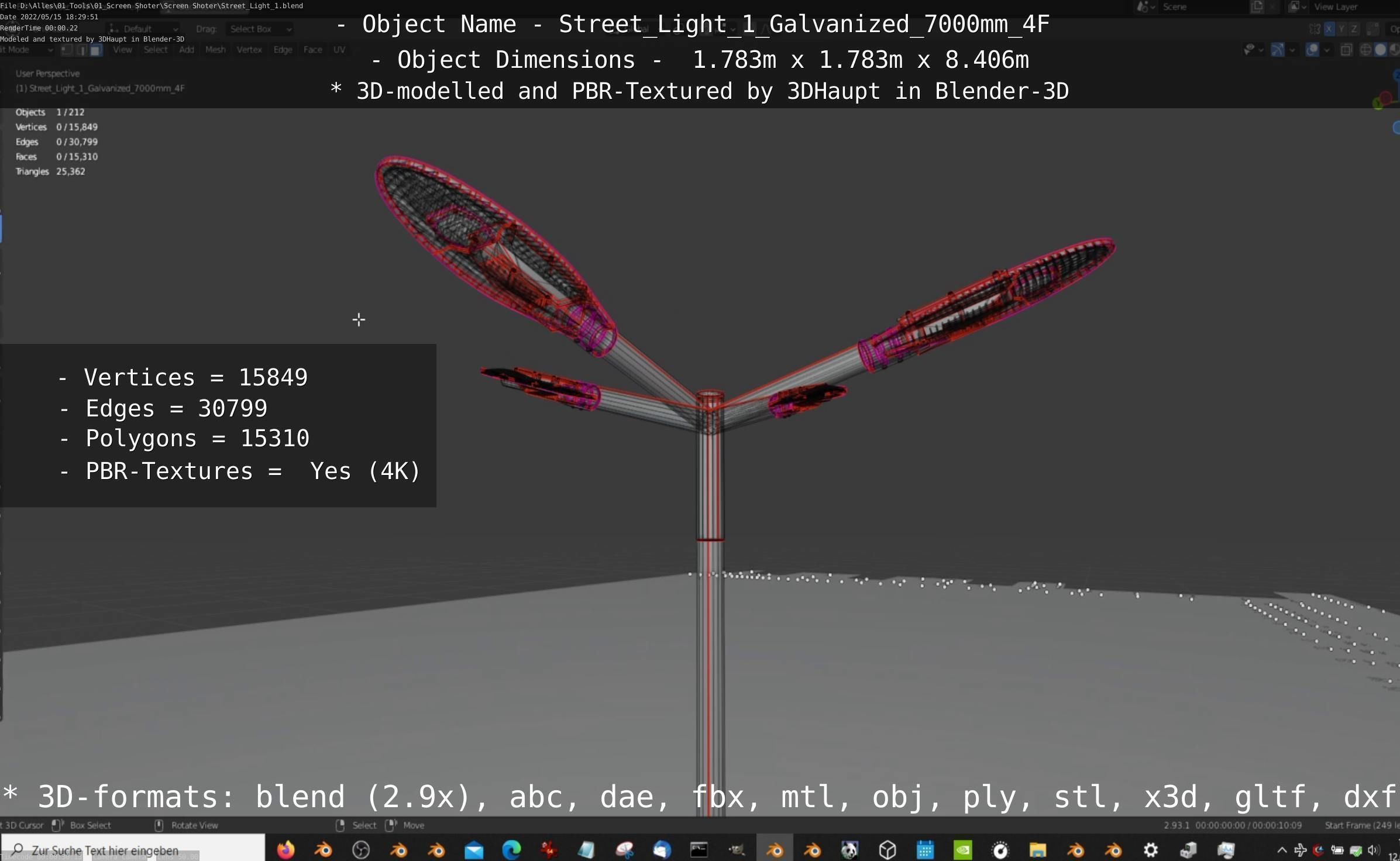The width and height of the screenshot is (1400, 861).
Task: Open the Default orientation dropdown
Action: click(x=143, y=29)
